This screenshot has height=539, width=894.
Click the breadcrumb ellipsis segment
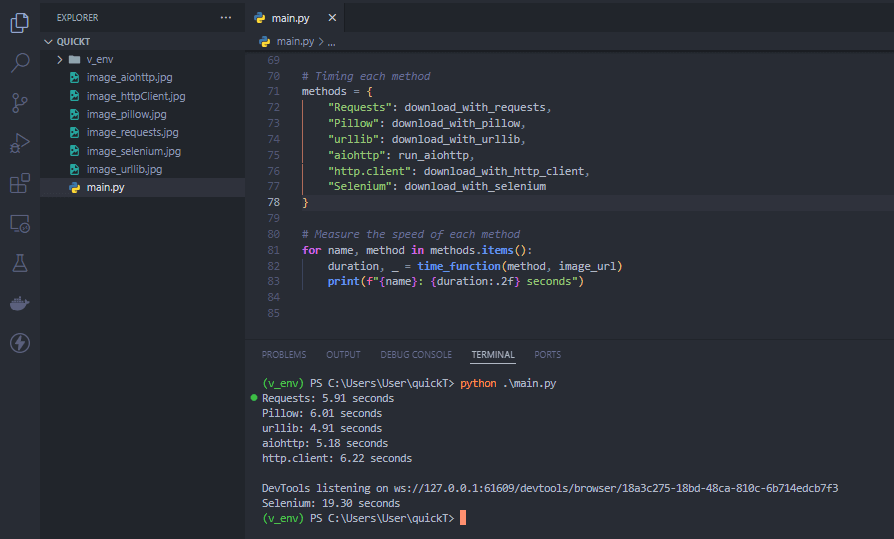pos(331,42)
